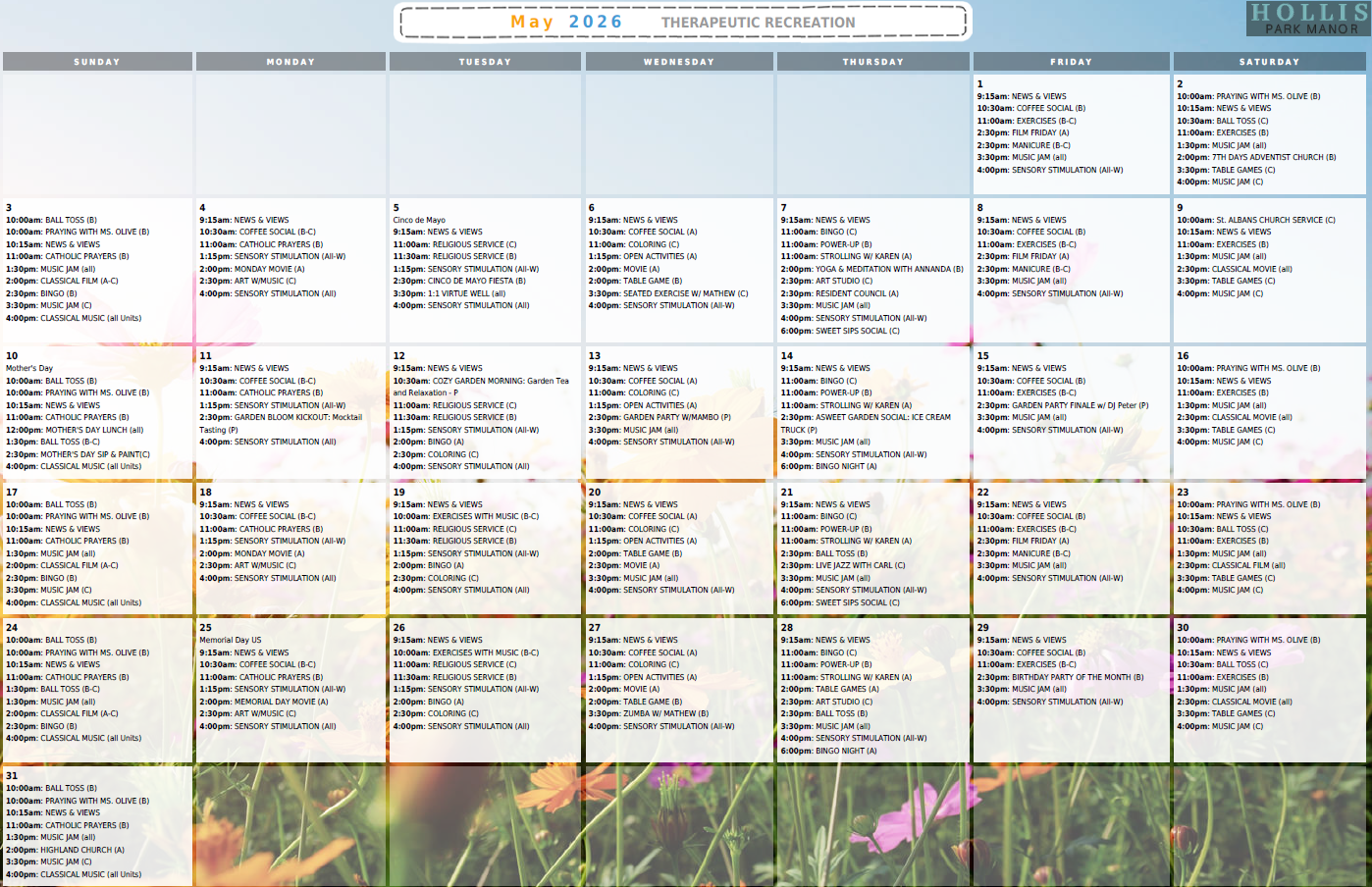
Task: Click date number 30 in the Saturday column
Action: tap(1183, 627)
